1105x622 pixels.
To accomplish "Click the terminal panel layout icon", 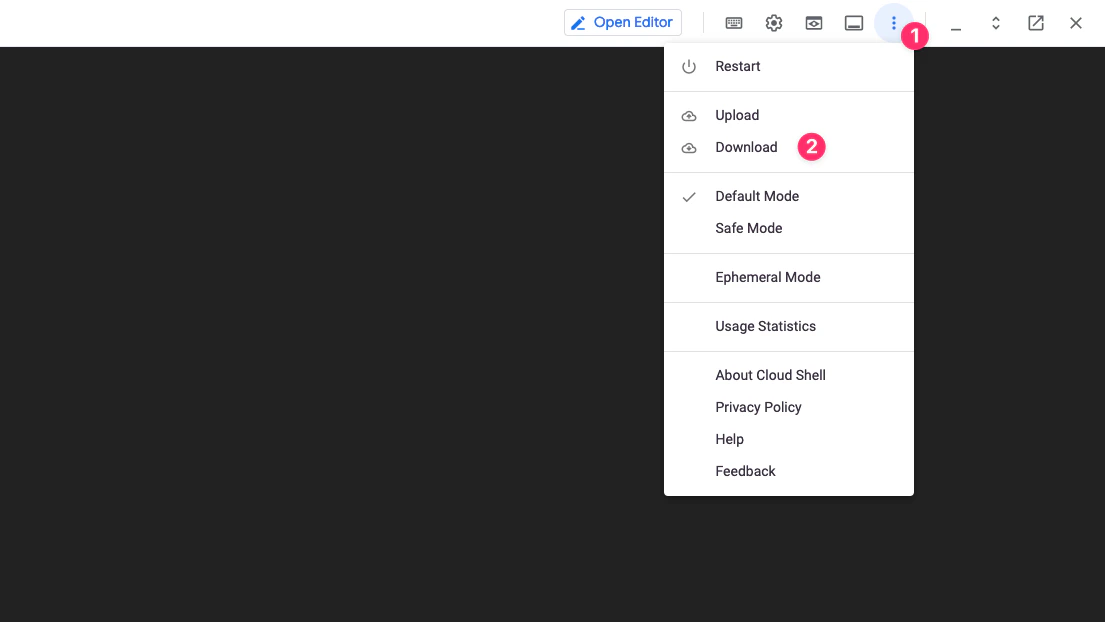I will click(x=854, y=22).
